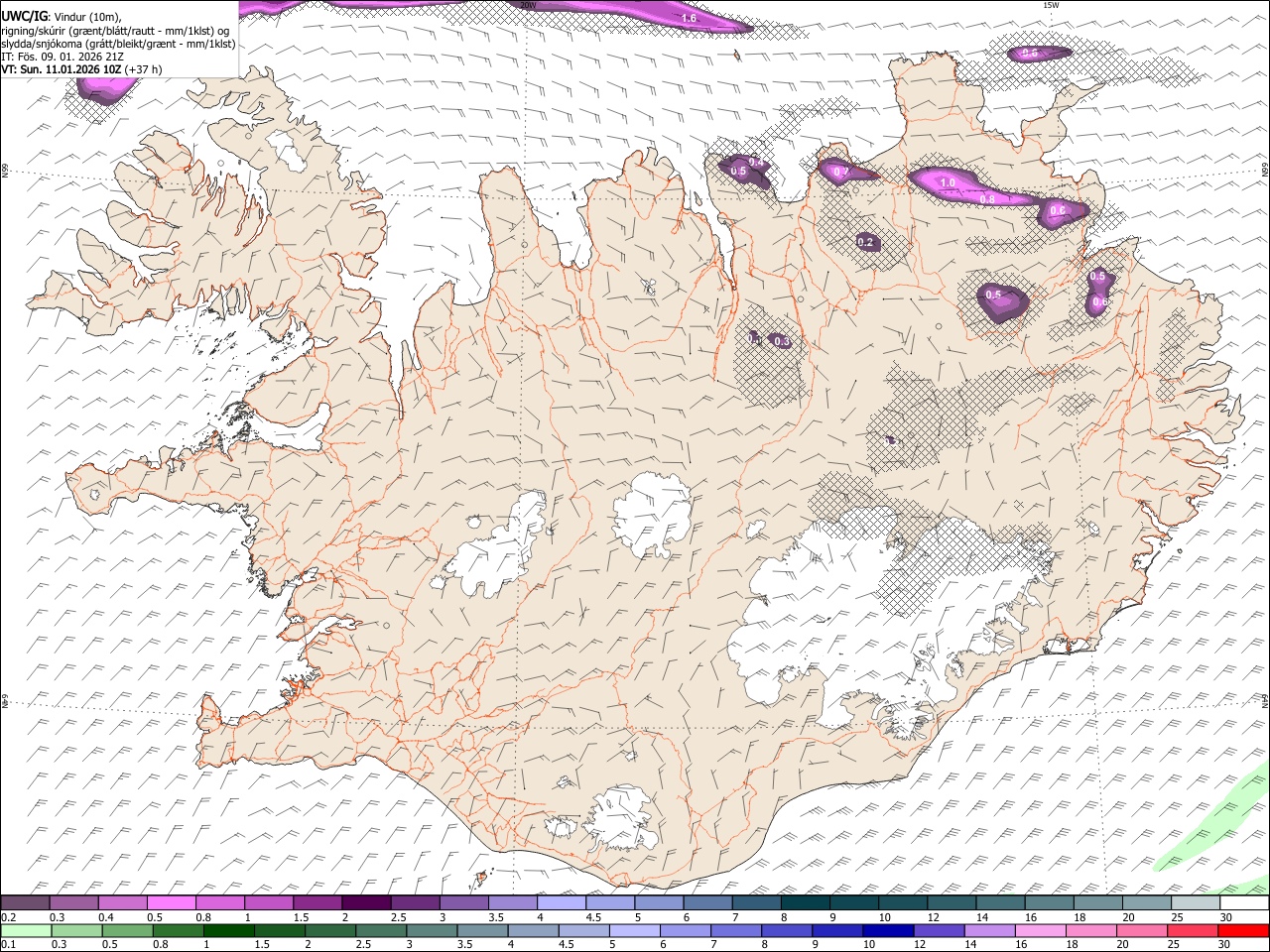Select the dark teal 8–9 snow legend swatch

[806, 902]
